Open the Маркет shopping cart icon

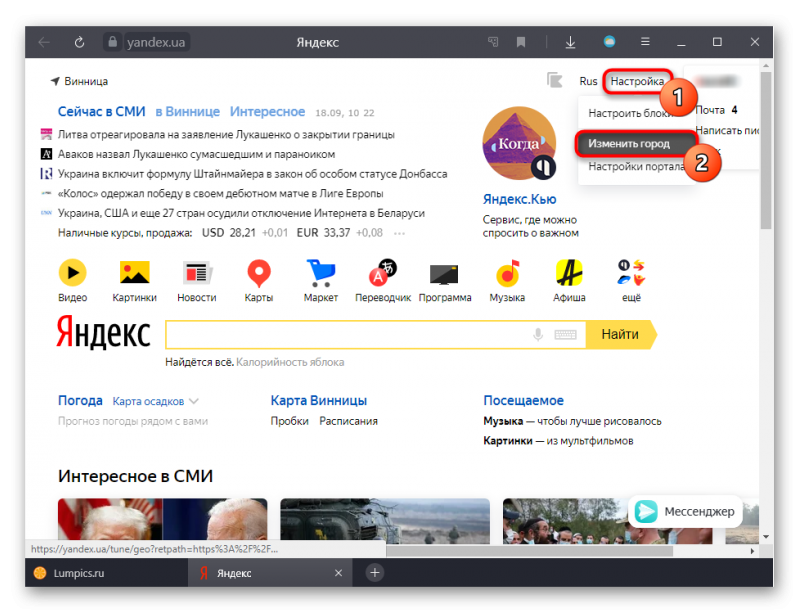[320, 273]
